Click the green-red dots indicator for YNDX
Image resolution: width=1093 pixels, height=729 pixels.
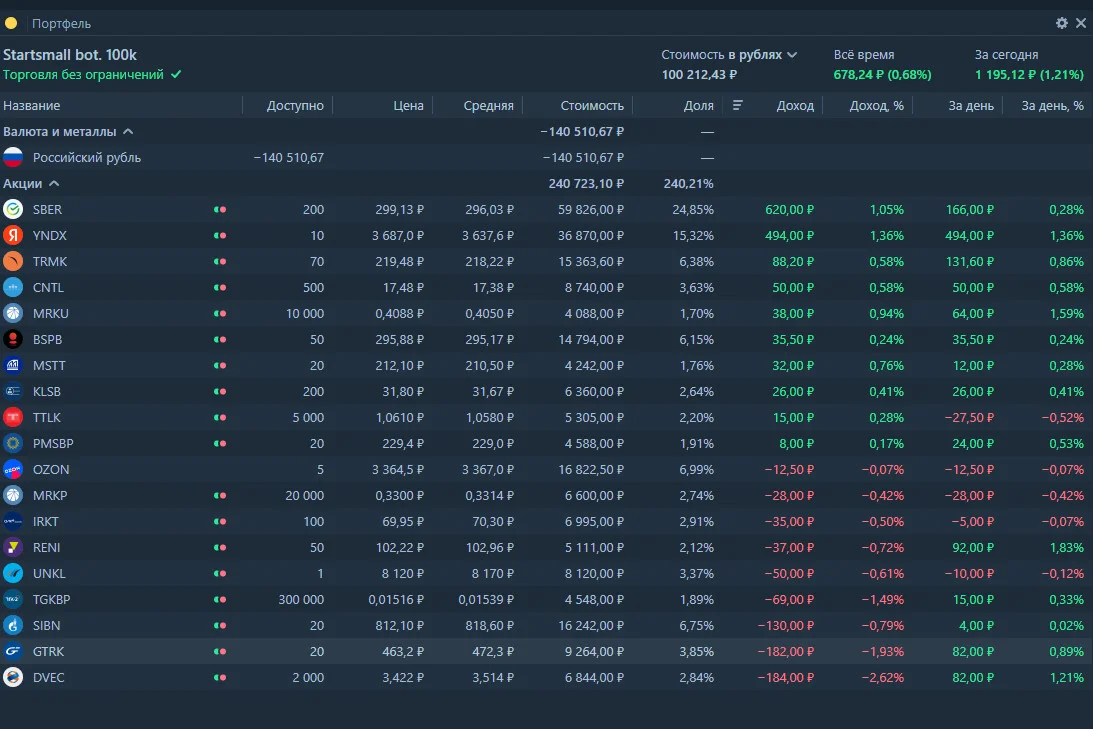pyautogui.click(x=220, y=236)
